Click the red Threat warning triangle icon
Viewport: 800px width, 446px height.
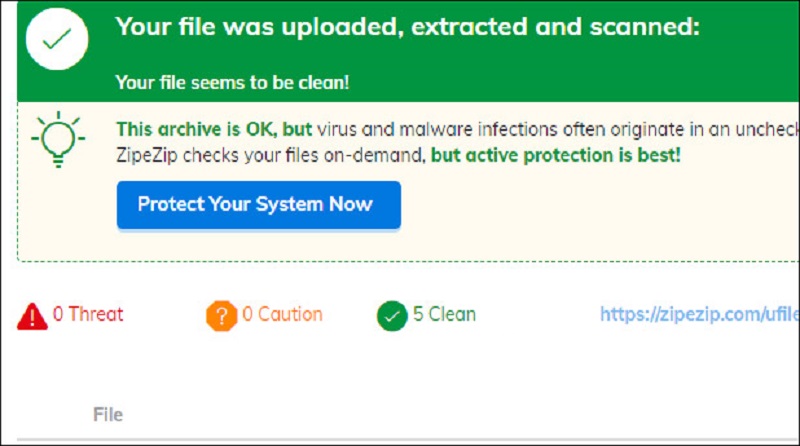pyautogui.click(x=32, y=316)
